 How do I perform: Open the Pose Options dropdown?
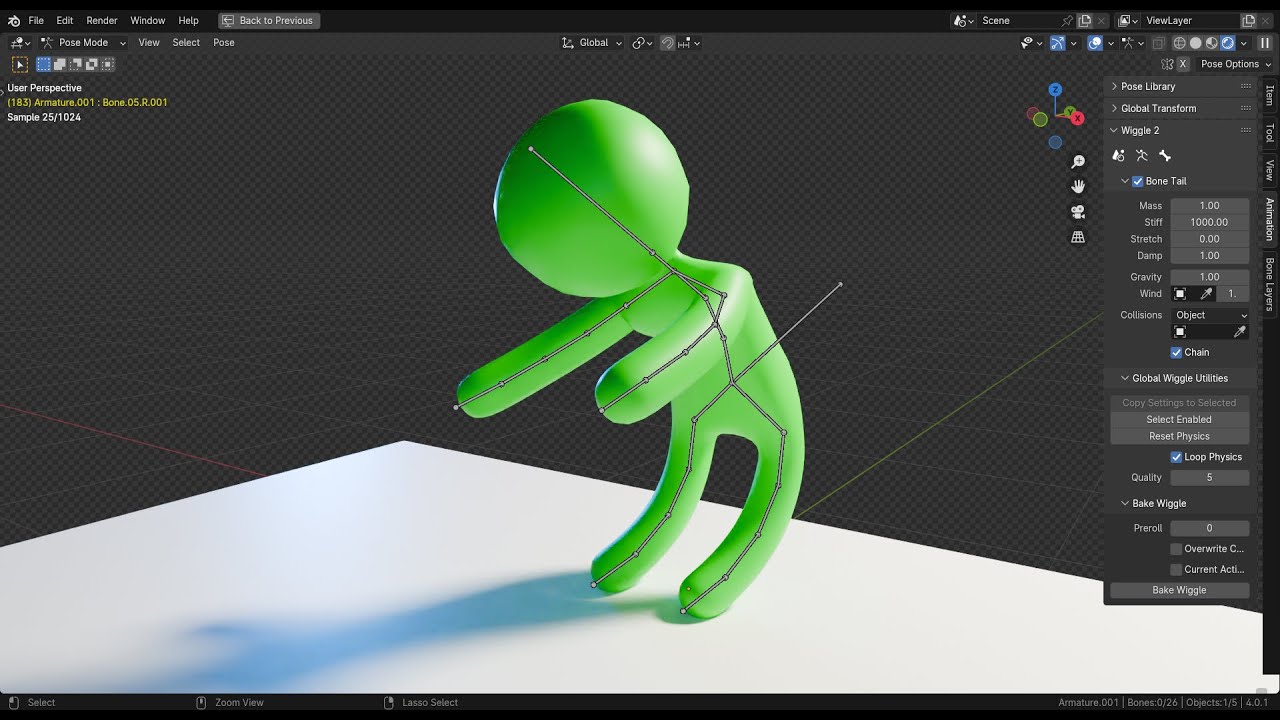click(1235, 64)
